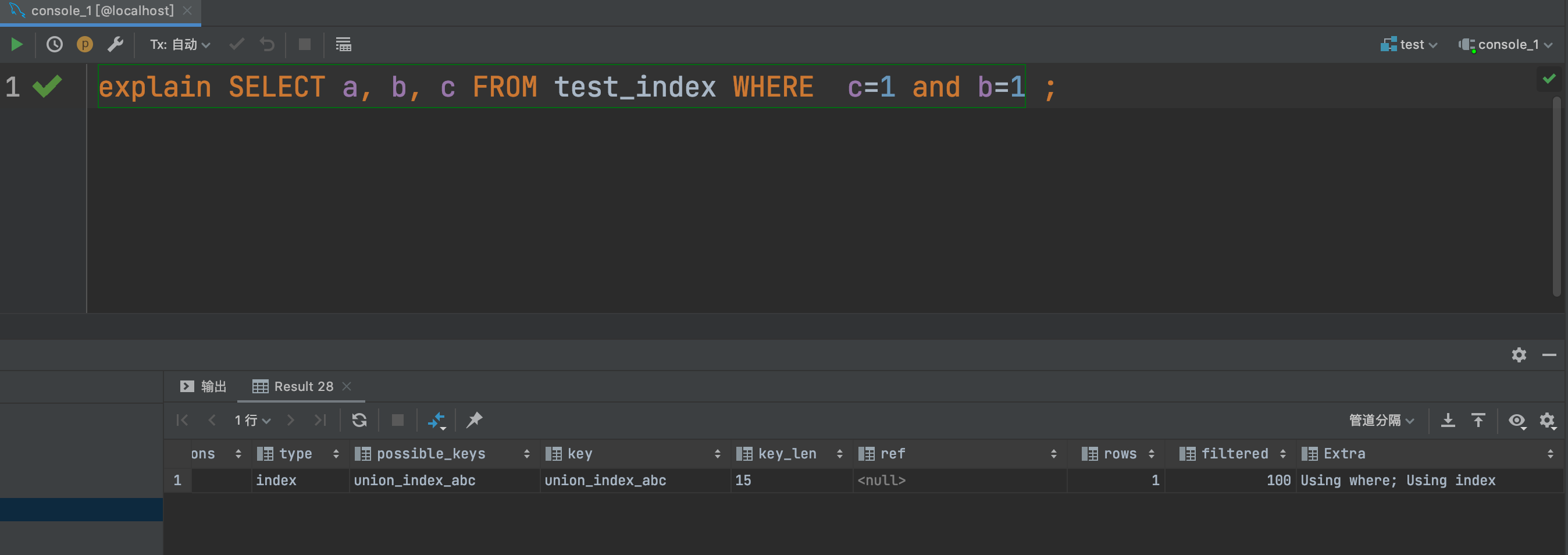Go to next page of results

(x=290, y=420)
